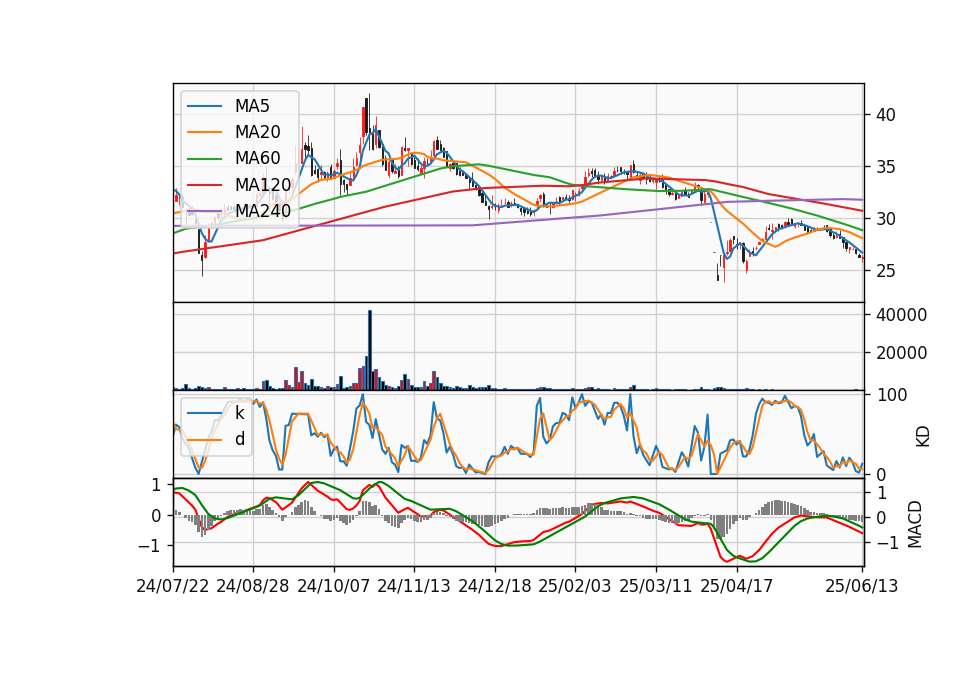Viewport: 960px width, 690px height.
Task: Click the −1 tick on left MACD axis
Action: (149, 546)
